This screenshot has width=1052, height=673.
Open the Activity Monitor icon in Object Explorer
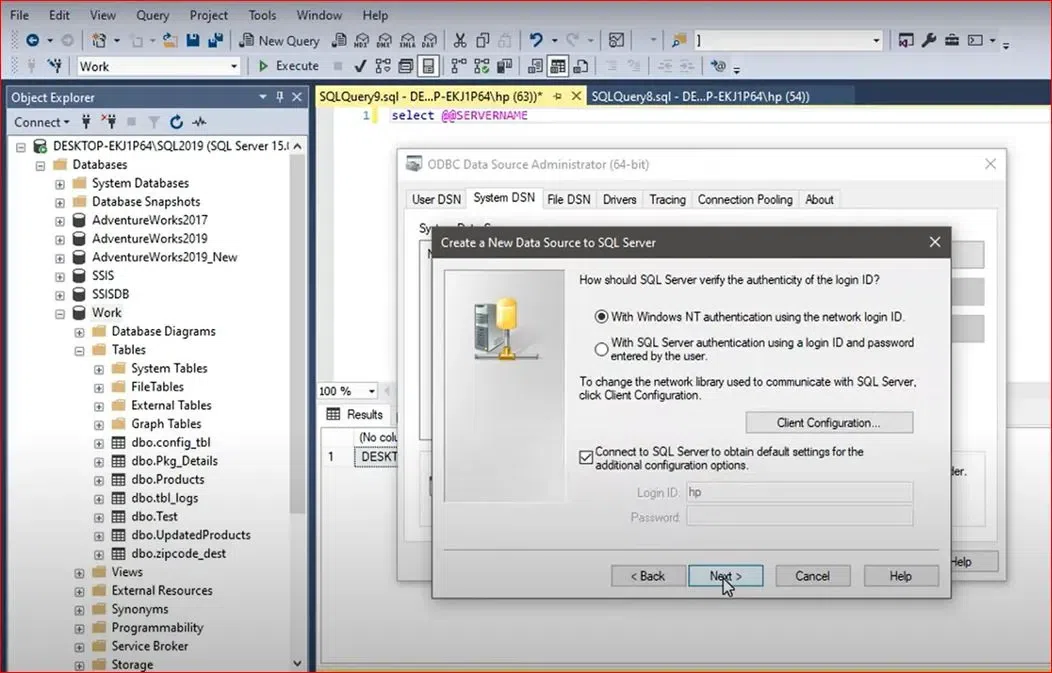199,122
